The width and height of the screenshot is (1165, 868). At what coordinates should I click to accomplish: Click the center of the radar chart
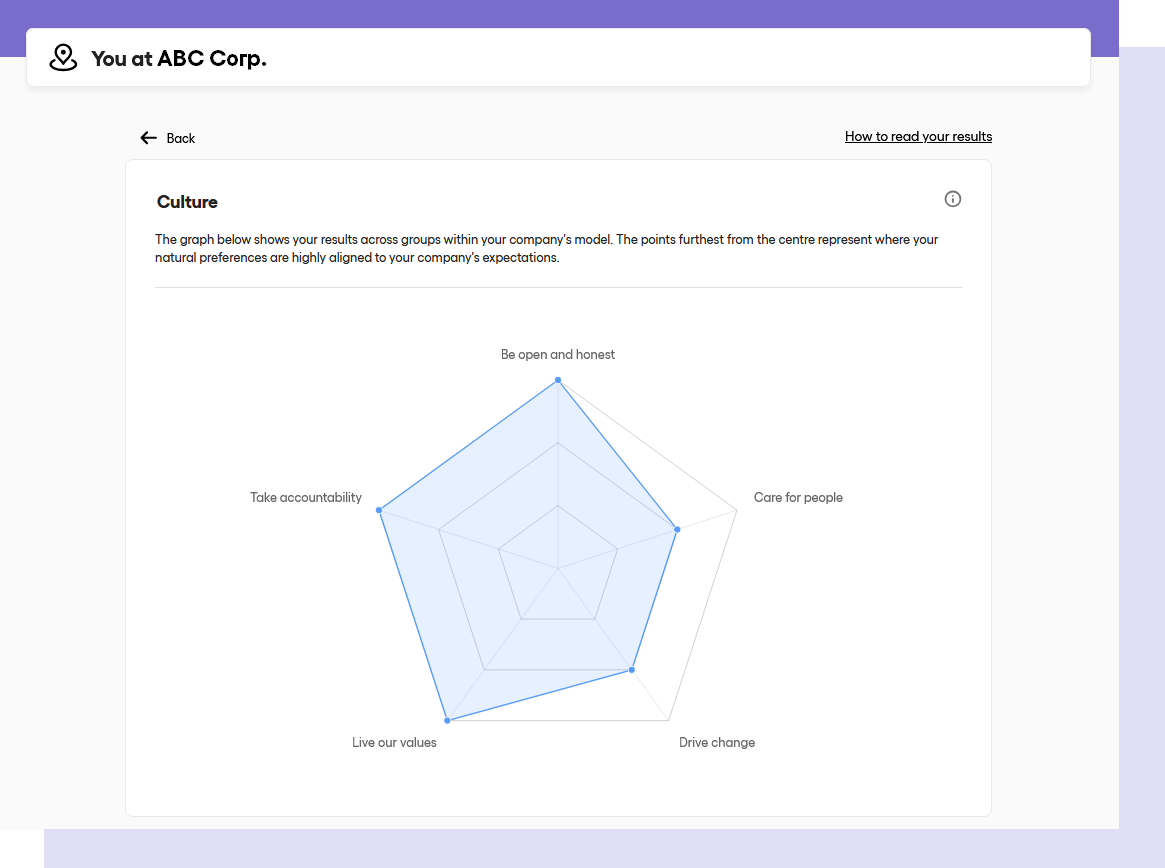point(558,568)
